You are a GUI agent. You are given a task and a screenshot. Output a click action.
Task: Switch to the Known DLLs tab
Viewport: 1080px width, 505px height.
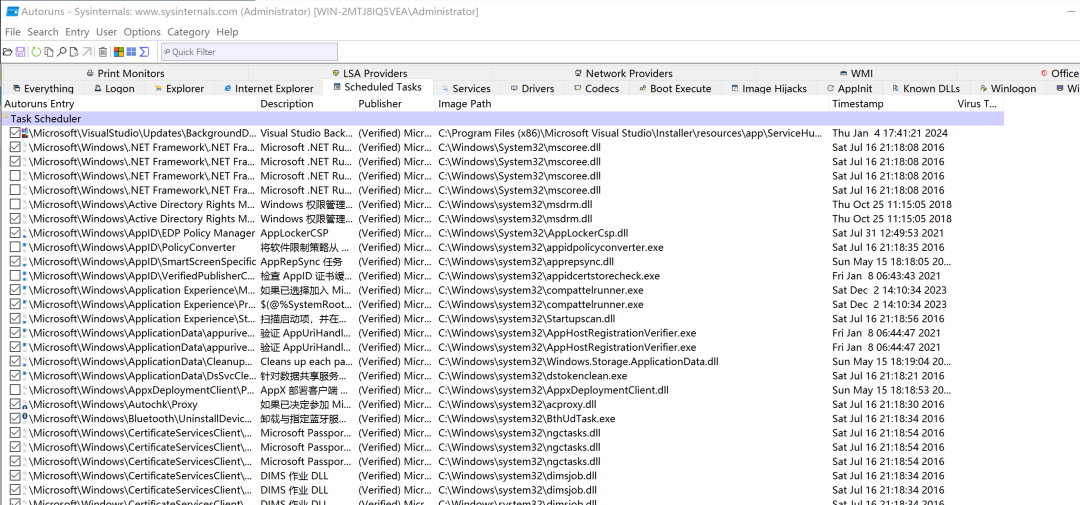(x=926, y=88)
